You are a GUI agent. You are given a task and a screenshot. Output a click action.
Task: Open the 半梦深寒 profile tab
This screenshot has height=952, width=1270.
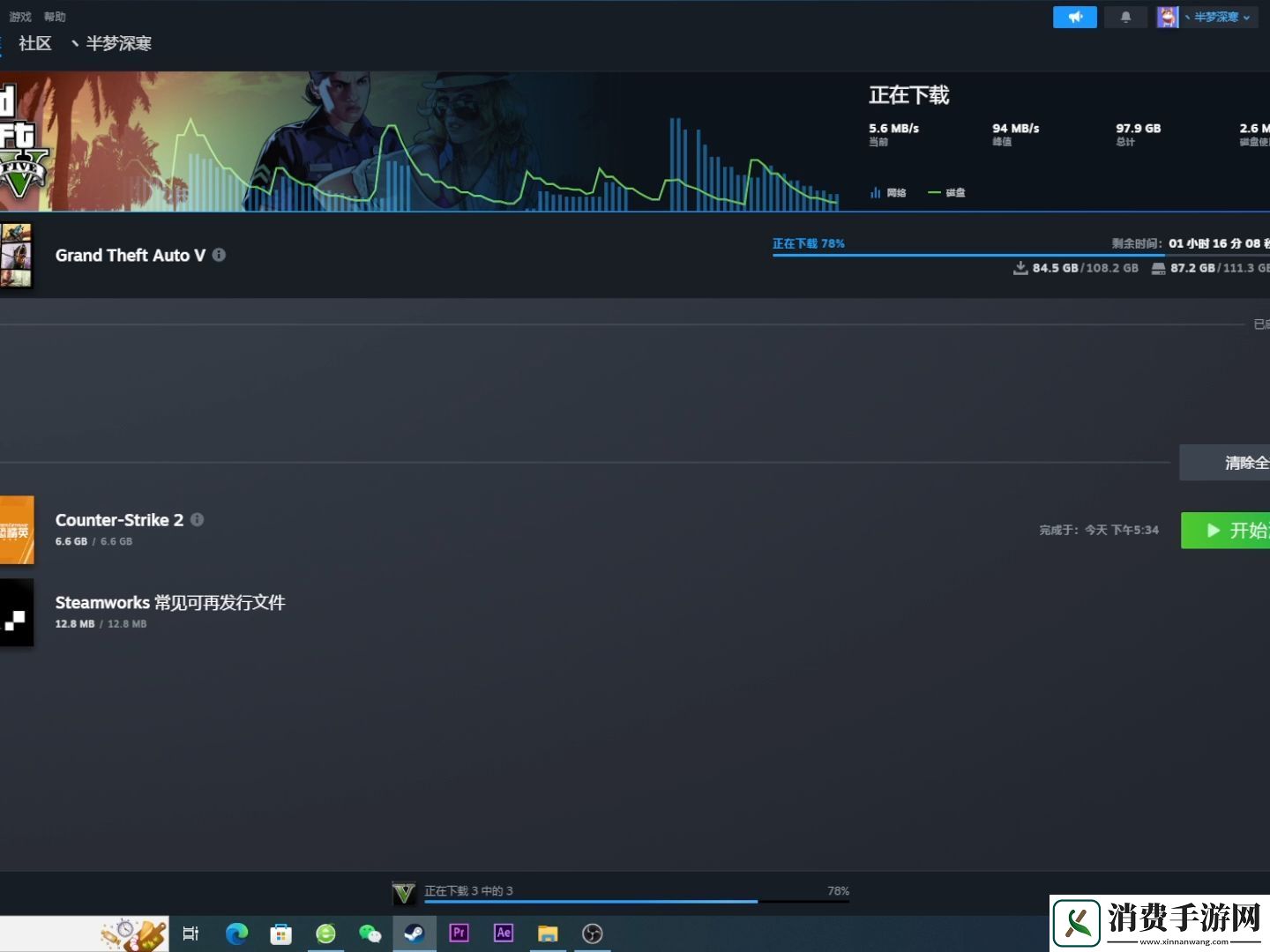coord(112,43)
